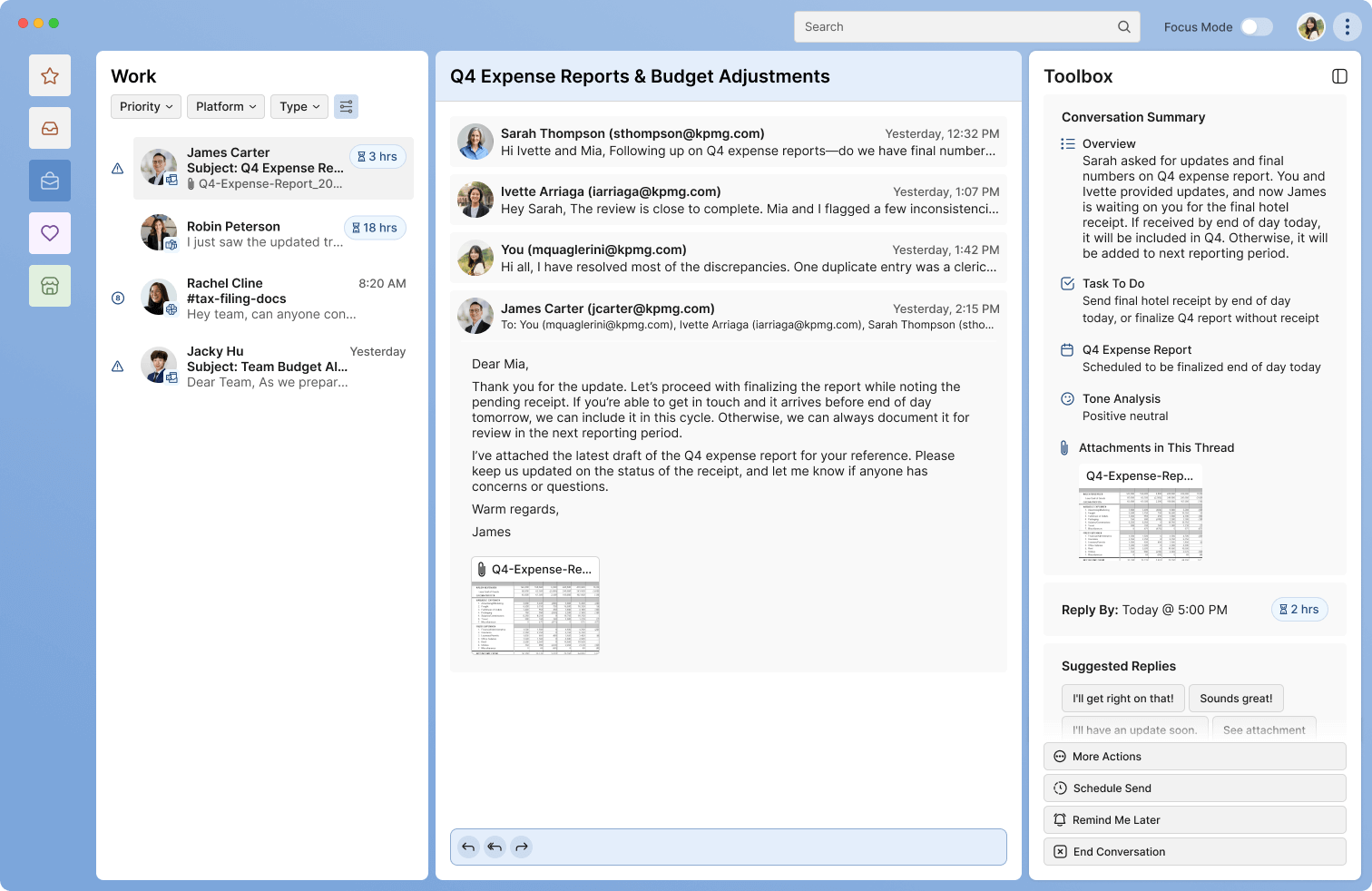Screen dimensions: 1372x891
Task: Click the 18 hrs timer badge
Action: coord(375,228)
